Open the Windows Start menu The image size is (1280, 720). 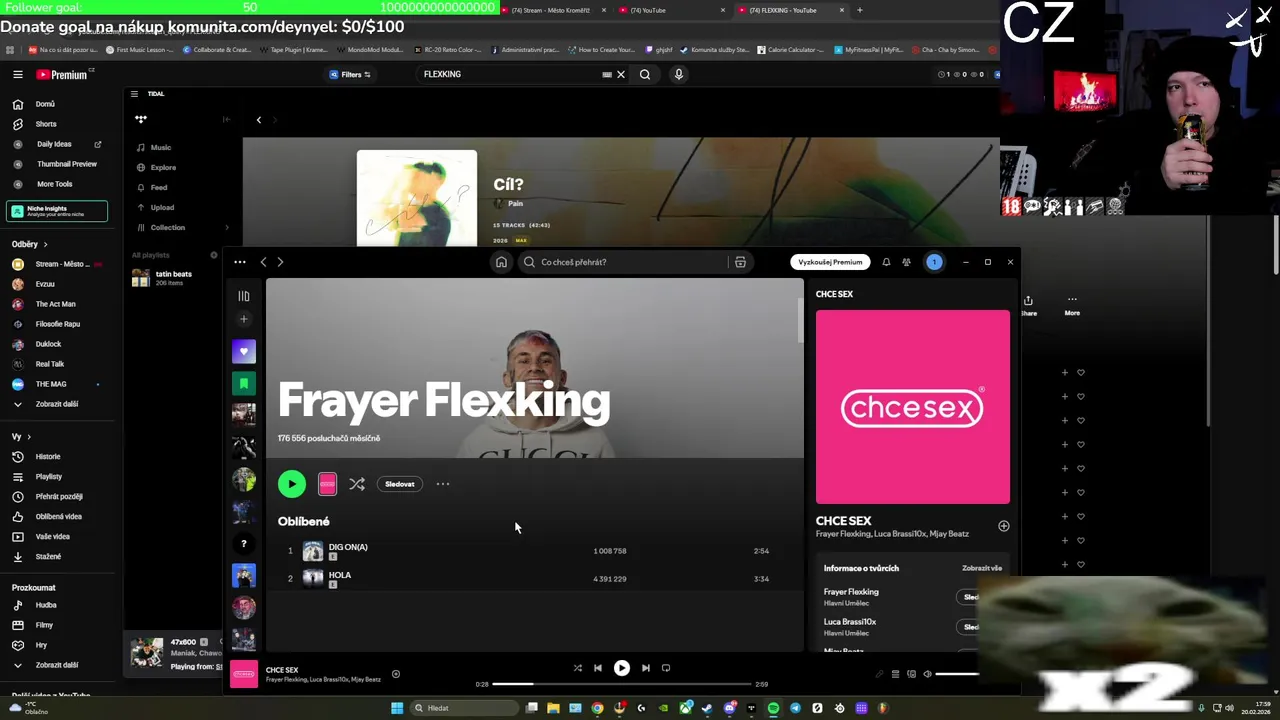pos(397,708)
